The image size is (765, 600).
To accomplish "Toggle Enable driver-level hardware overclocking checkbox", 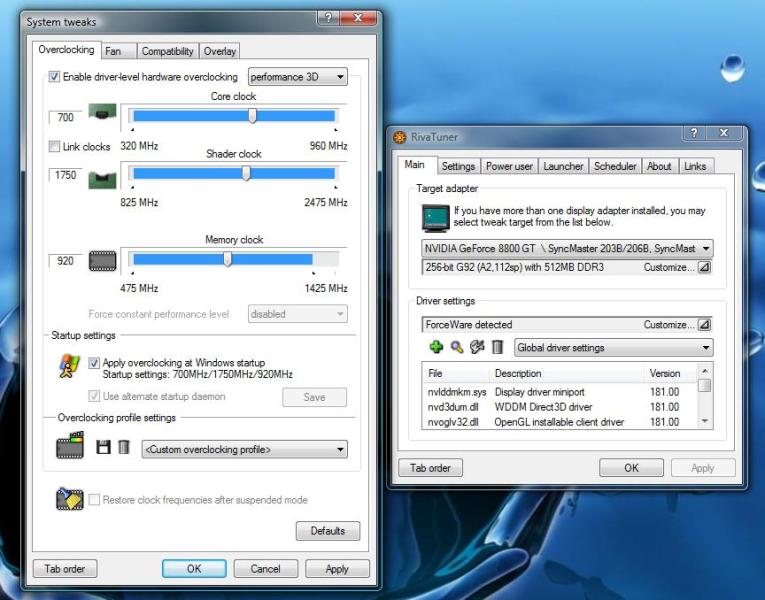I will [54, 77].
